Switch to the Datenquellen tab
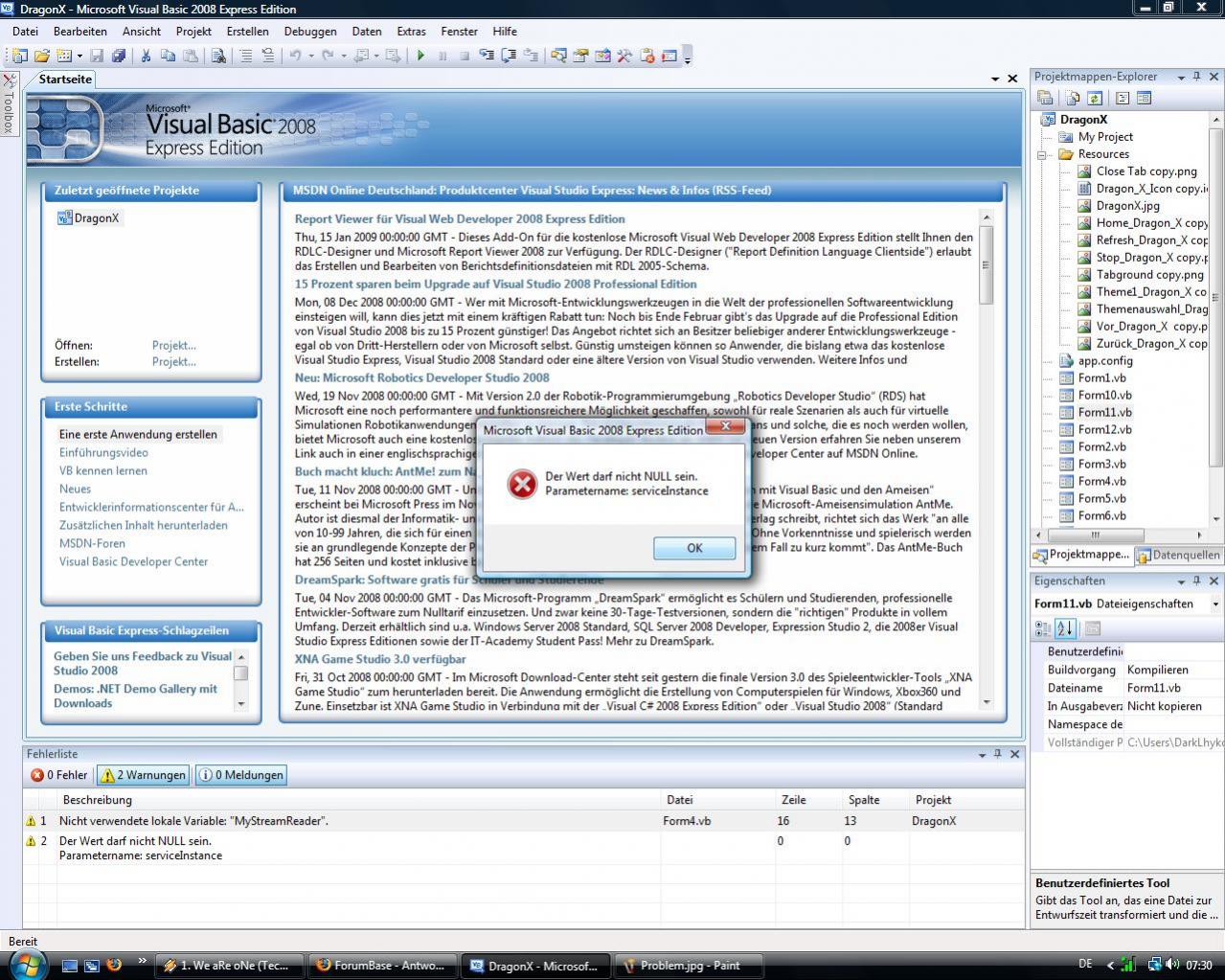 point(1178,555)
